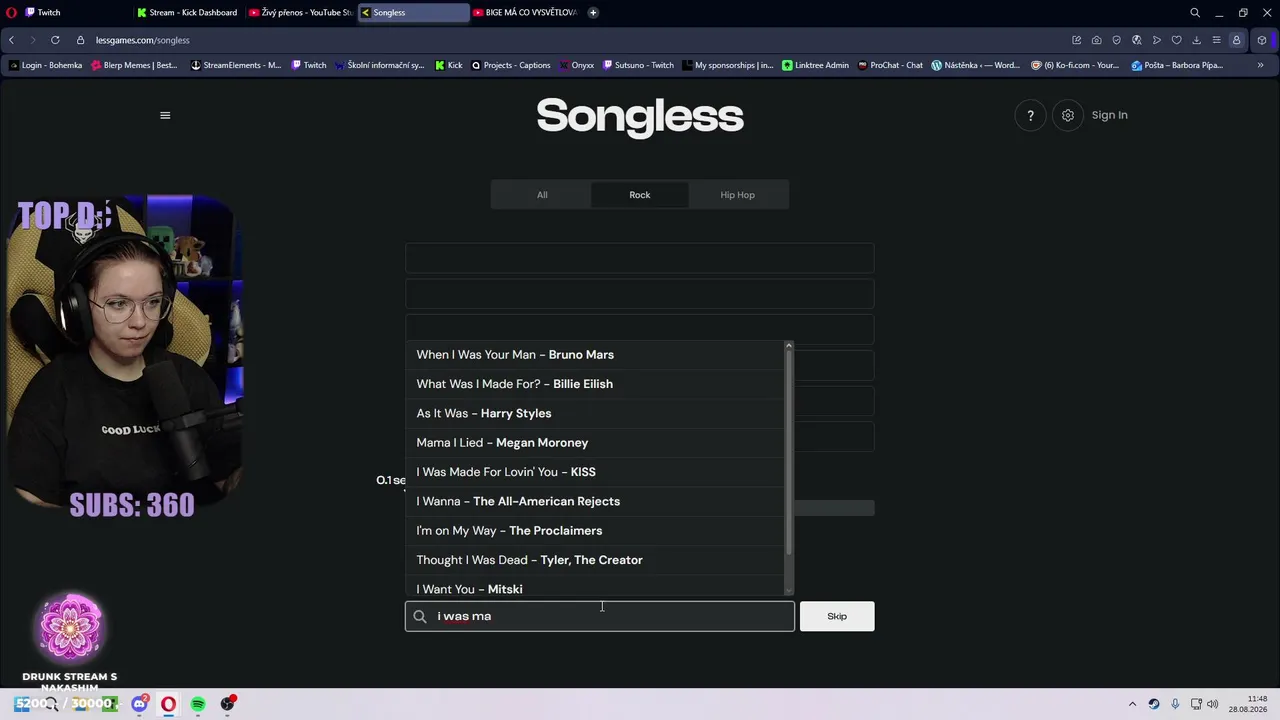This screenshot has width=1280, height=720.
Task: Open Projects - Captions bookmark
Action: click(511, 65)
